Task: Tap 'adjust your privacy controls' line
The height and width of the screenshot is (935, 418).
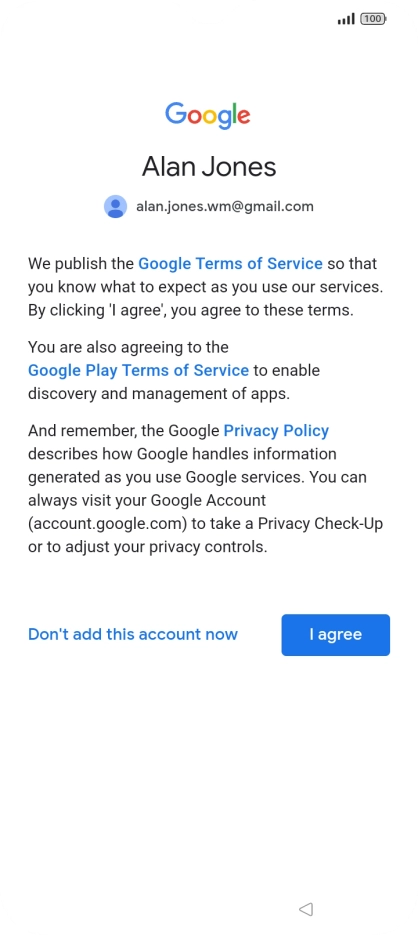Action: pyautogui.click(x=147, y=547)
